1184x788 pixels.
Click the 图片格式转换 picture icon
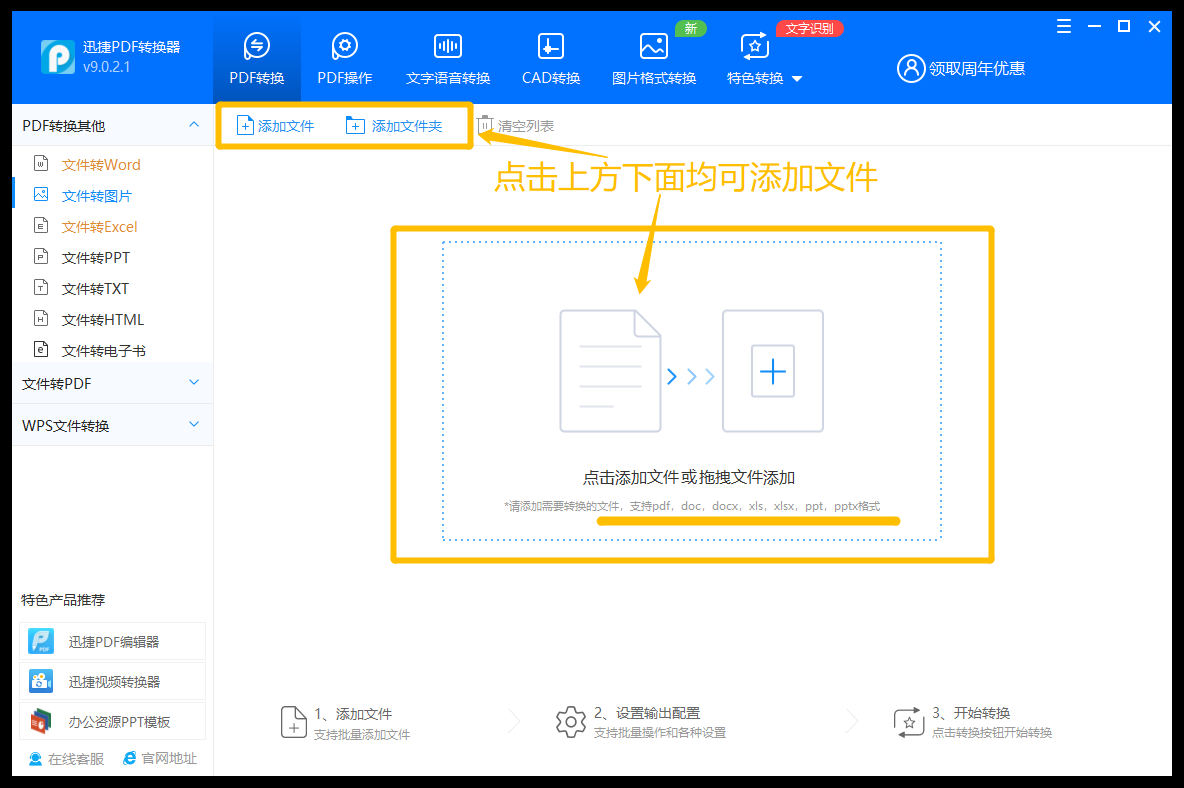(654, 46)
